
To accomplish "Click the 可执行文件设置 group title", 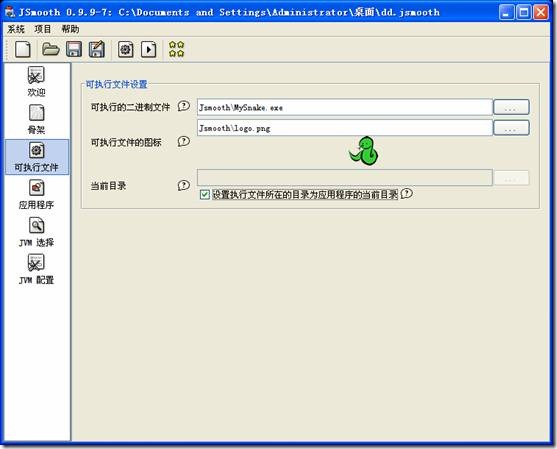I will [x=117, y=84].
